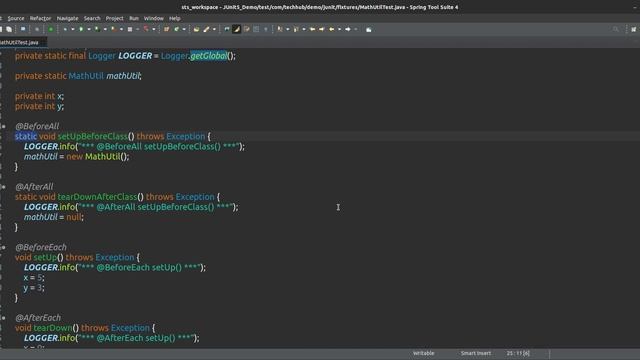Click the yellow Back navigation arrow
Viewport: 640px width, 360px height.
pos(331,29)
